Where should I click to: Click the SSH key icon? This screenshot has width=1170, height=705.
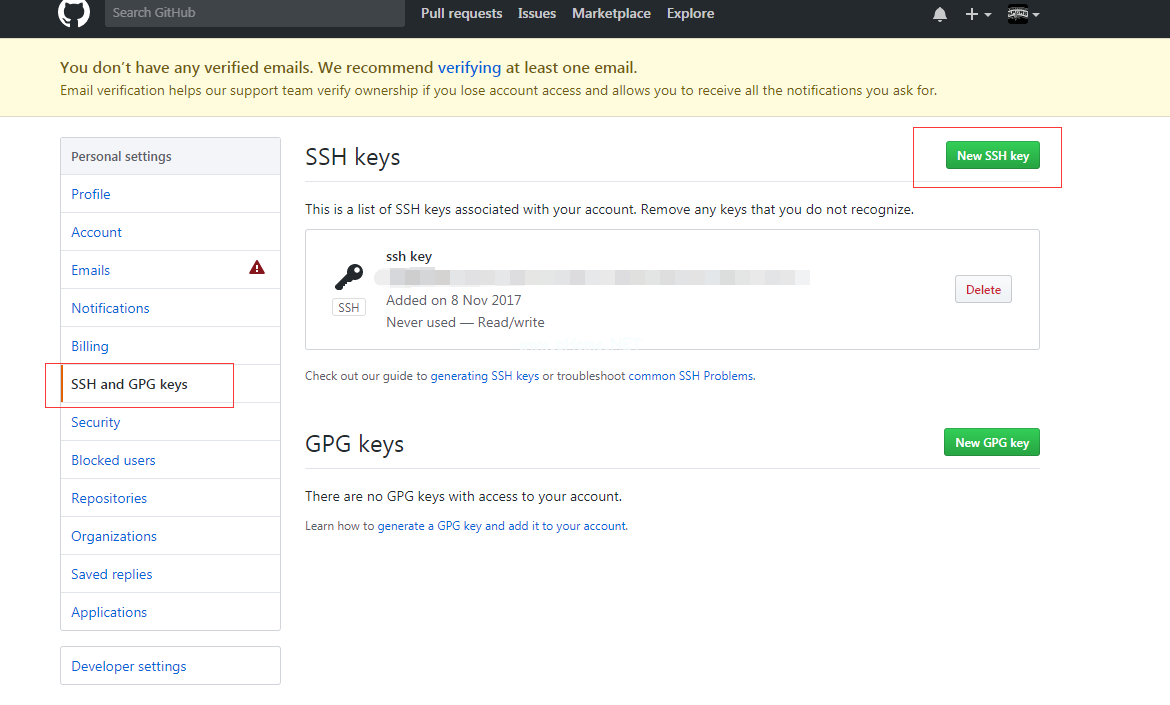349,276
